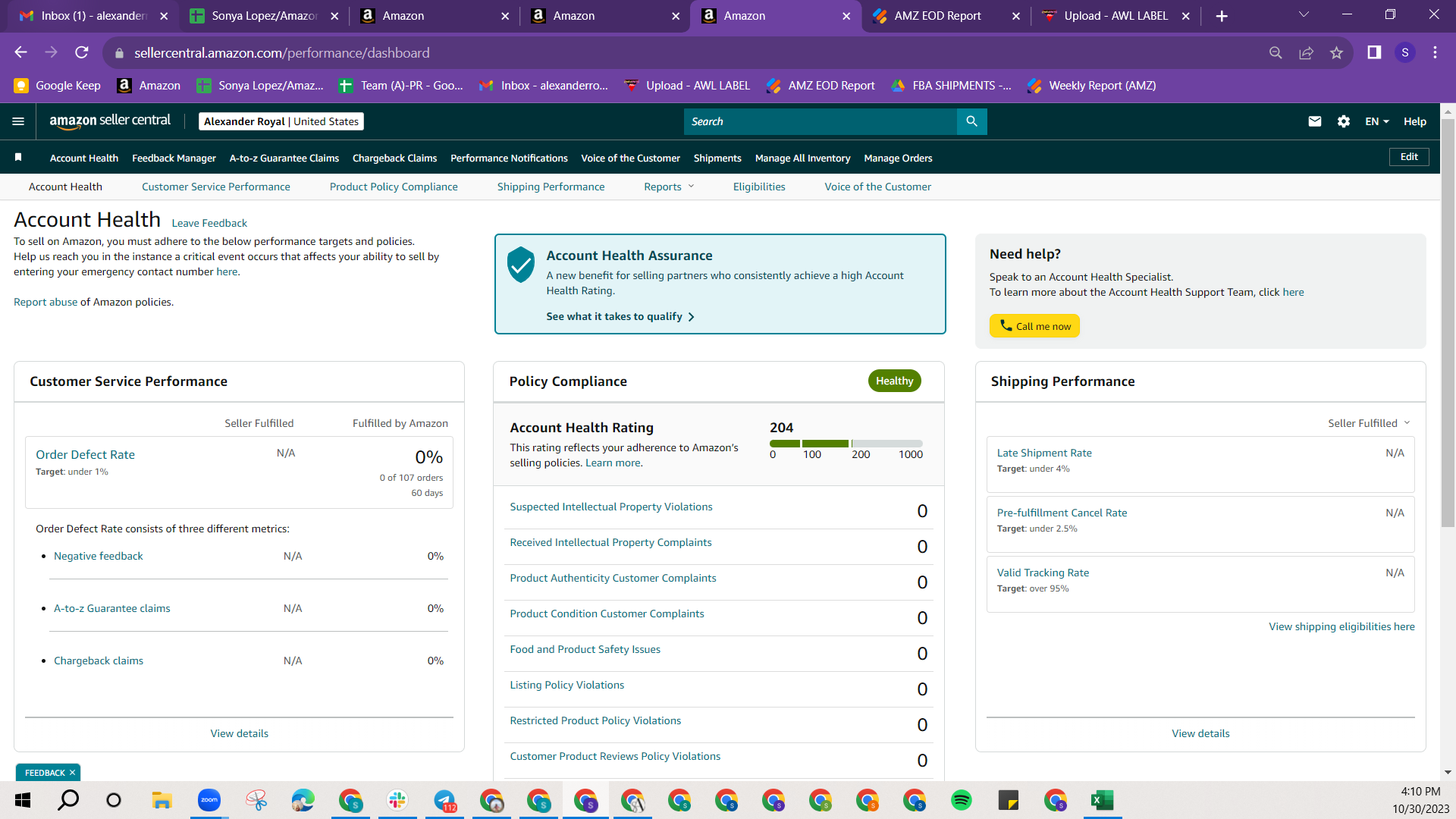Click the search magnifier button
Image resolution: width=1456 pixels, height=819 pixels.
[x=971, y=121]
